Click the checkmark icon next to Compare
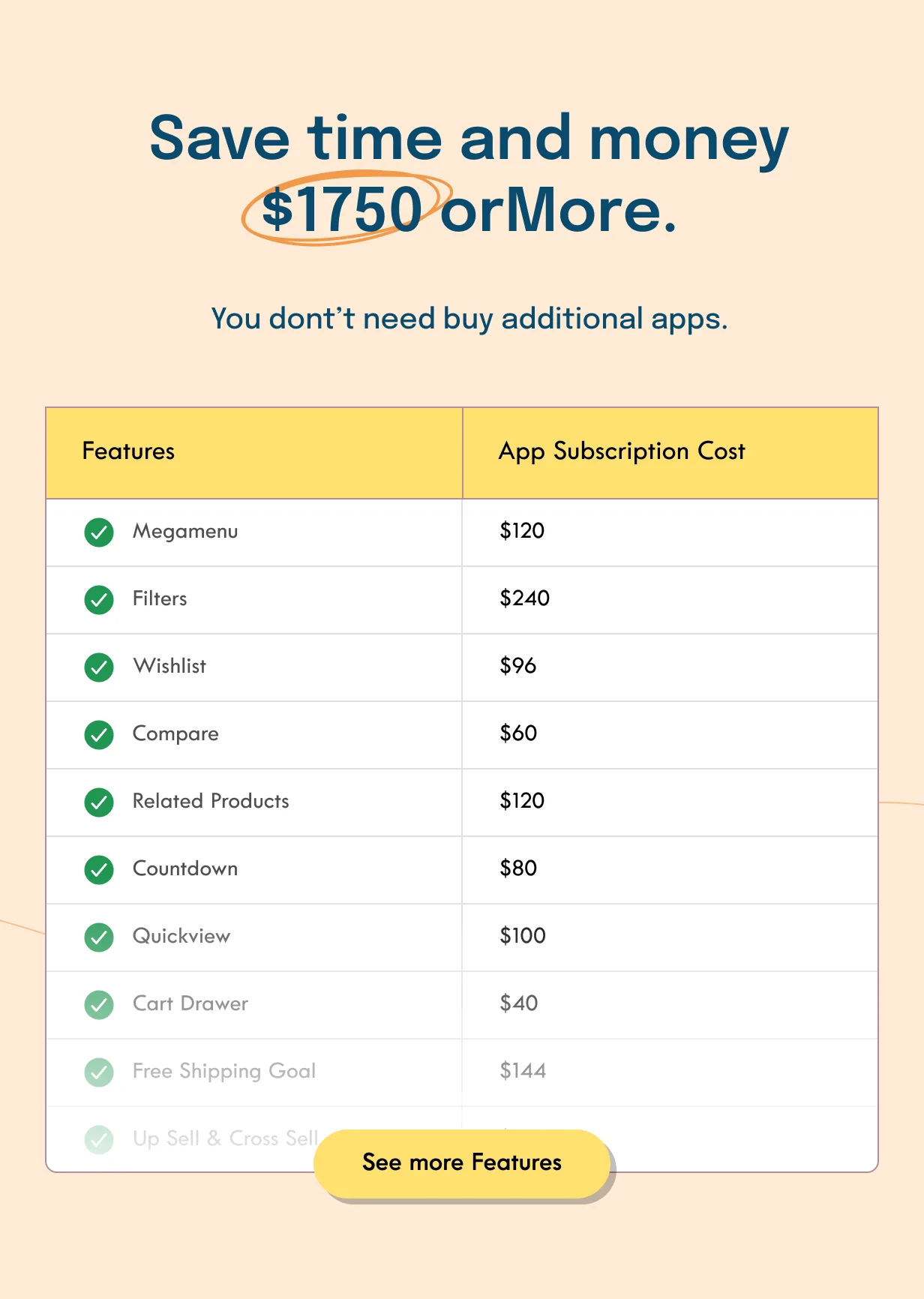 (x=99, y=735)
